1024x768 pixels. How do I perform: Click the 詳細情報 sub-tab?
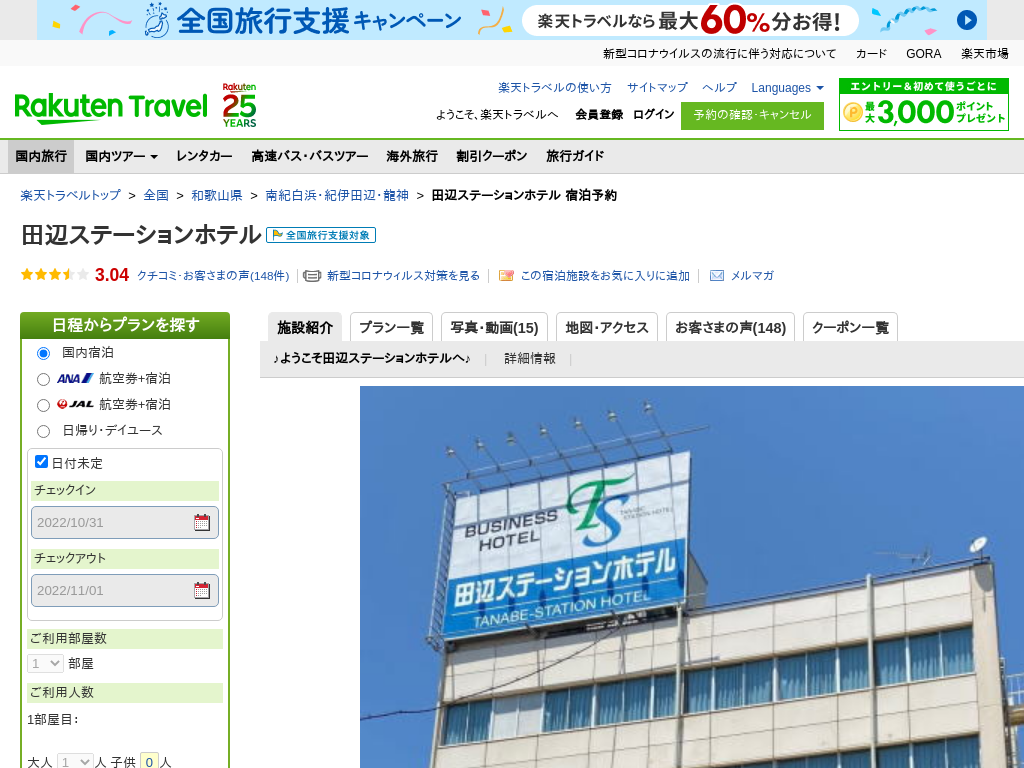click(x=530, y=359)
